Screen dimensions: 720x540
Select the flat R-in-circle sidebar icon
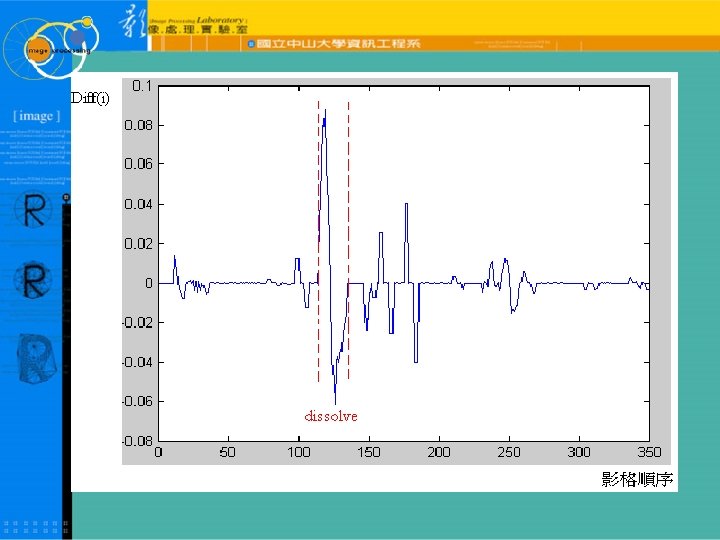tap(33, 210)
